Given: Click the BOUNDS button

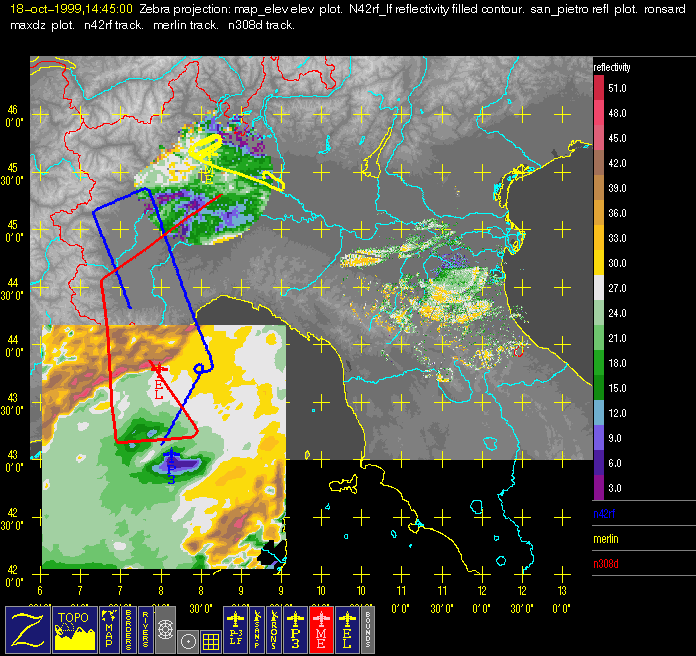Looking at the screenshot, I should (367, 630).
